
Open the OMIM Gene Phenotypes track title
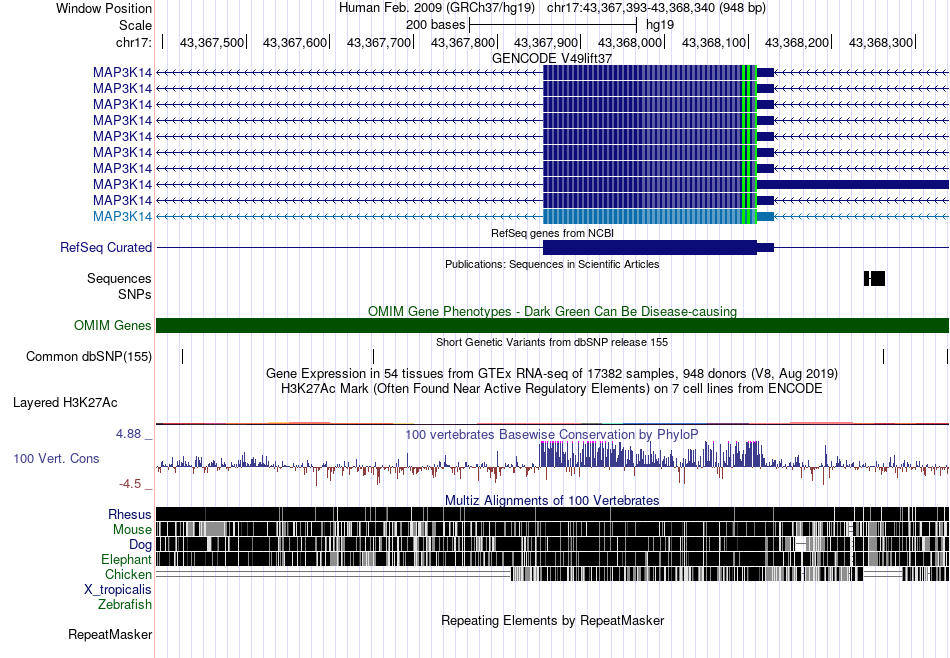tap(552, 311)
